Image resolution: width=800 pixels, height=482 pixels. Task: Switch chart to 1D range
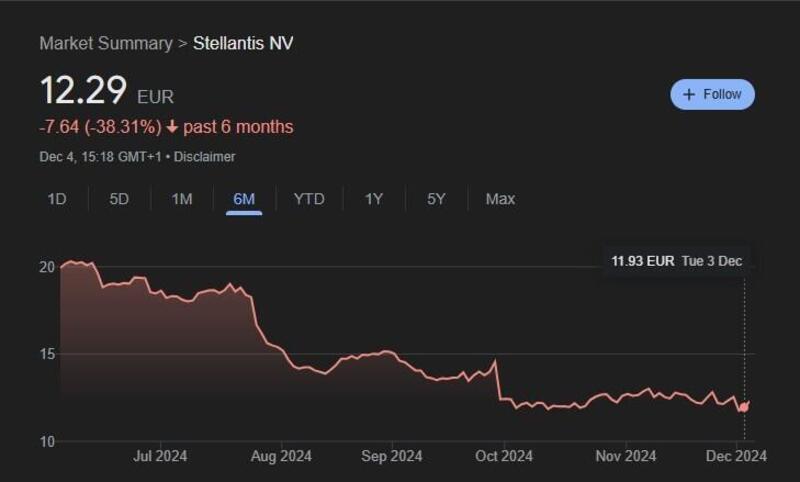(x=57, y=199)
